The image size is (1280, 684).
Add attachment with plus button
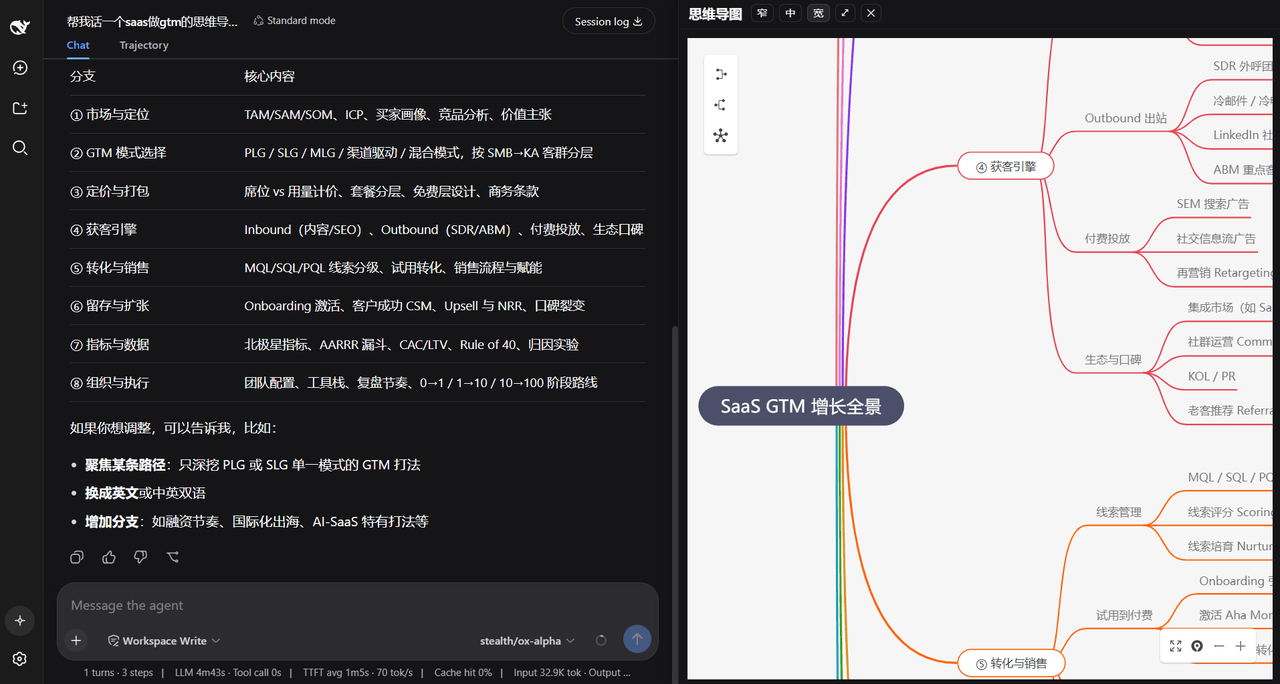(x=76, y=640)
